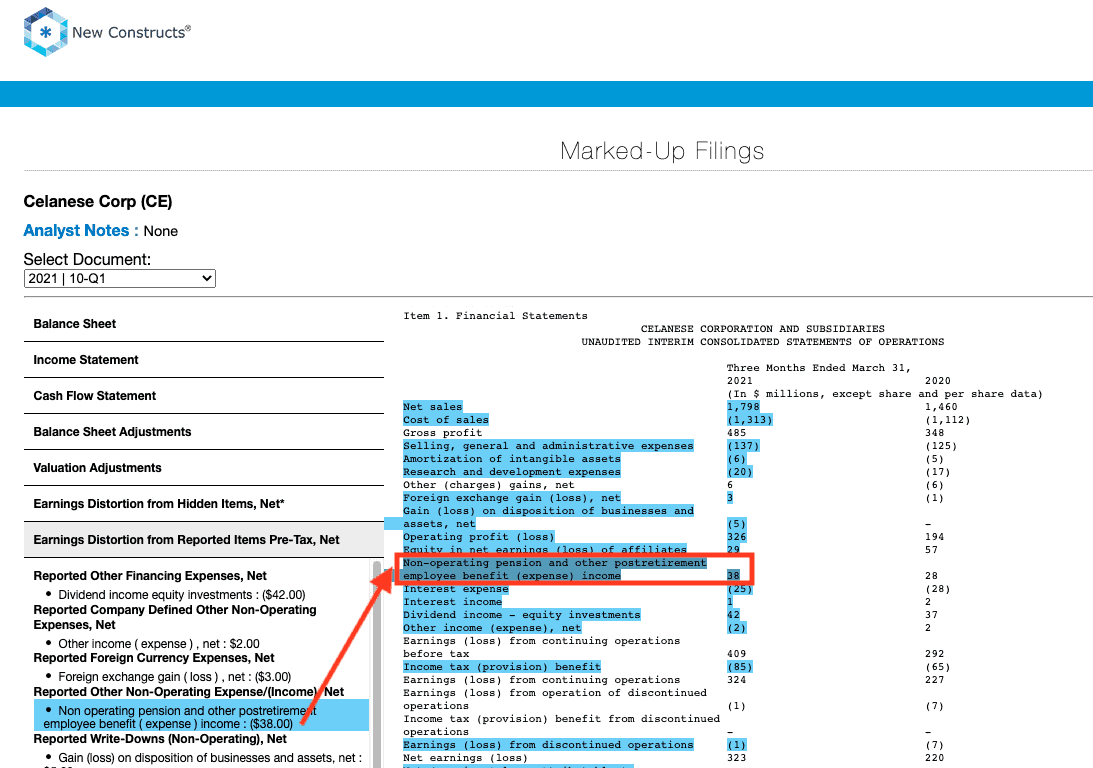Open the Valuation Adjustments section
This screenshot has height=768, width=1093.
pyautogui.click(x=204, y=468)
